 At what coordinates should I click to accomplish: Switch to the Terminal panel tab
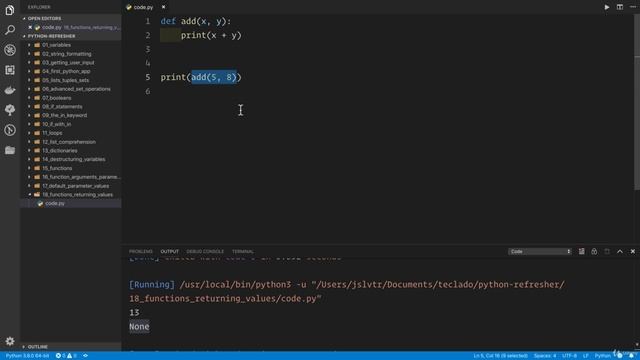pos(242,251)
